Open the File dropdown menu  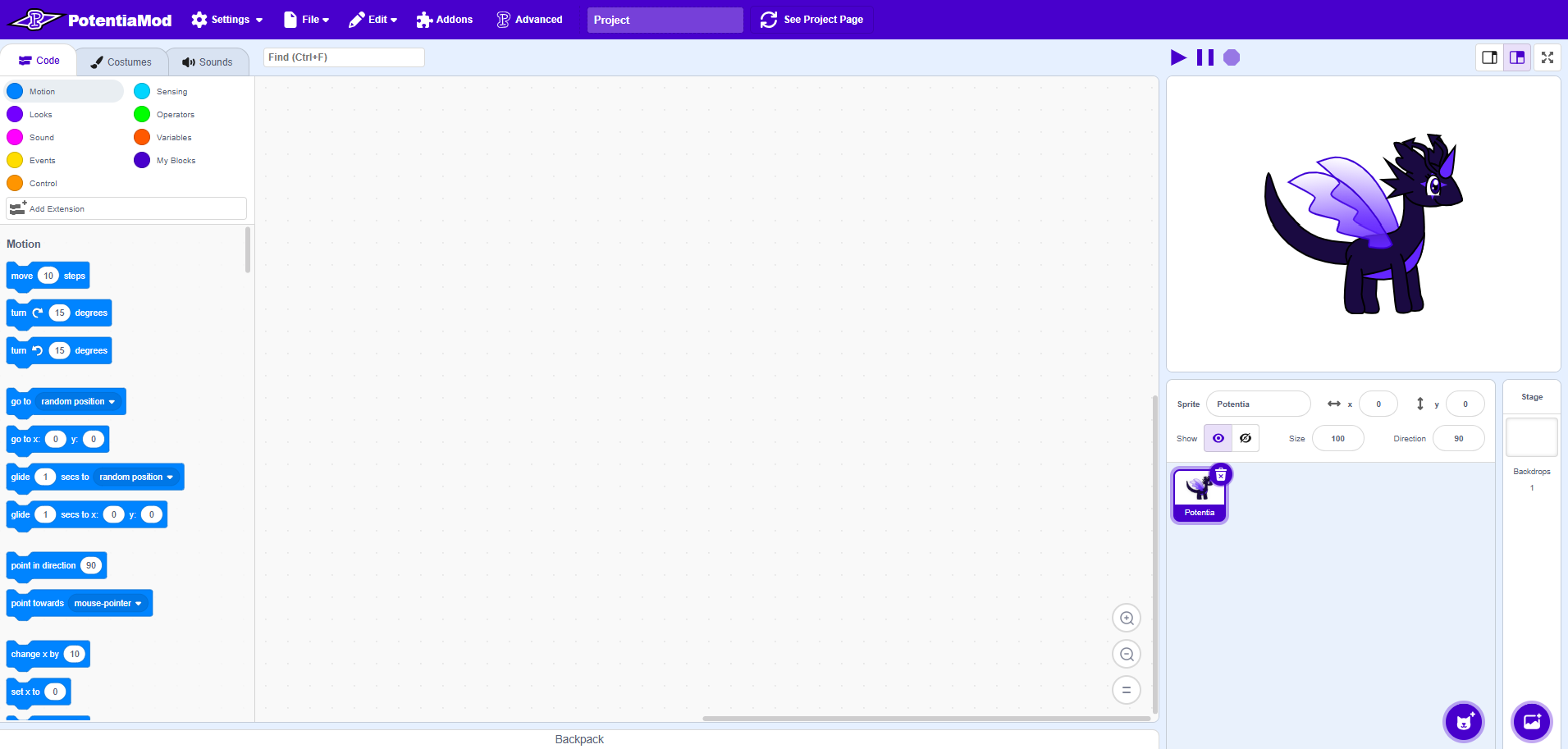(x=307, y=20)
